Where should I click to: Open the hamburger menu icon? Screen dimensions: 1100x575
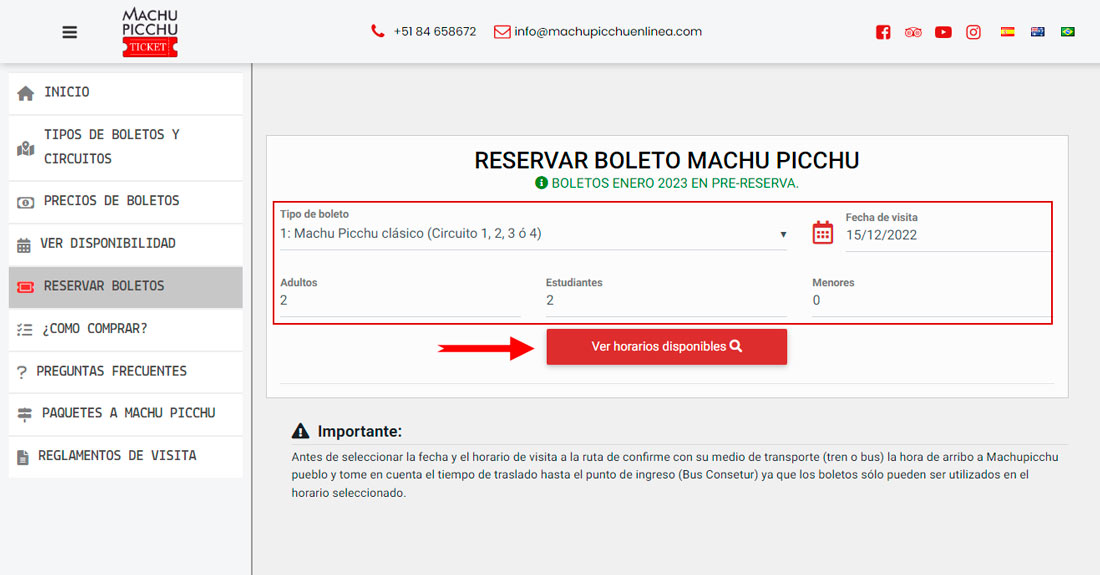pos(69,32)
